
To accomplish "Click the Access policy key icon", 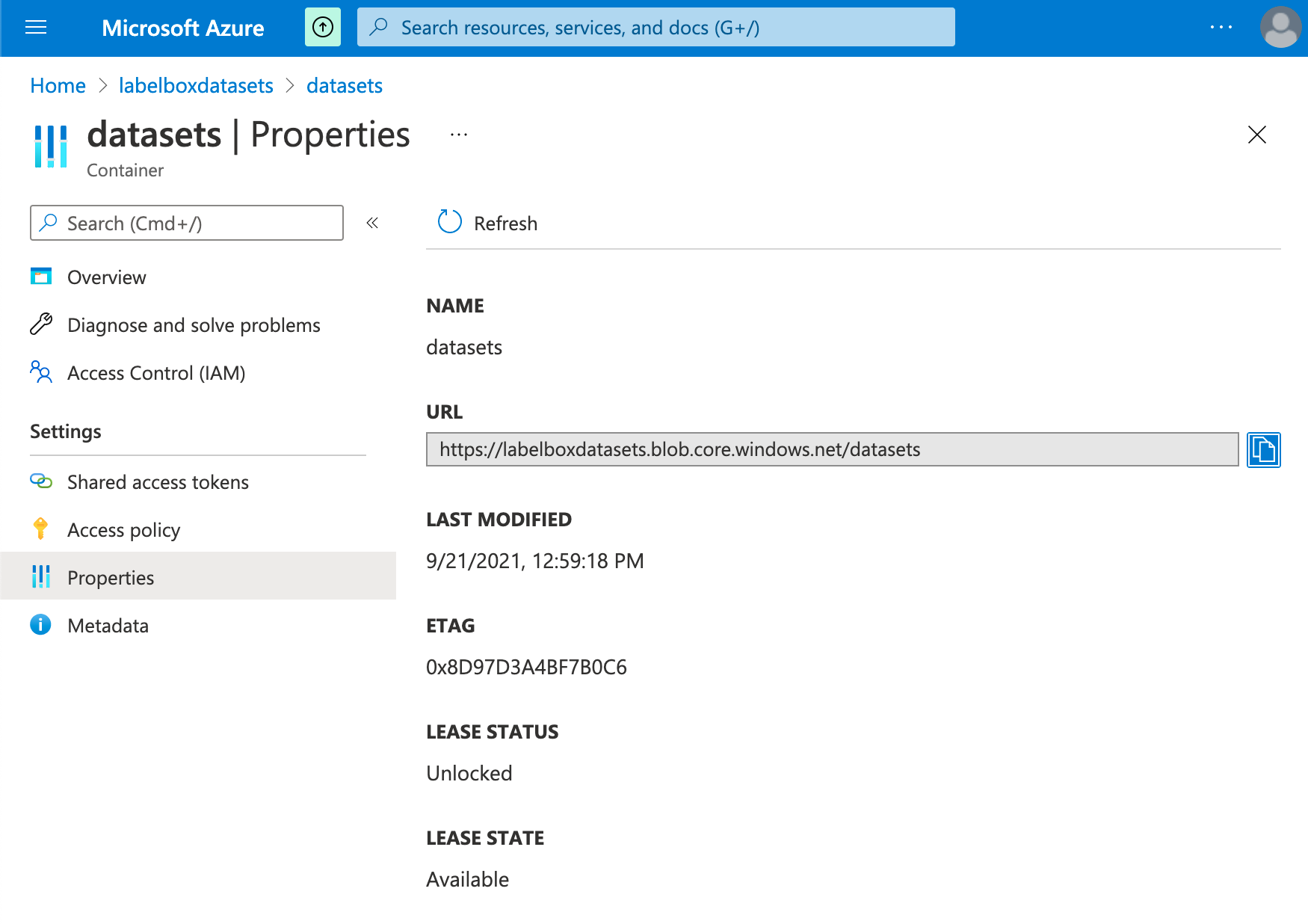I will [41, 529].
